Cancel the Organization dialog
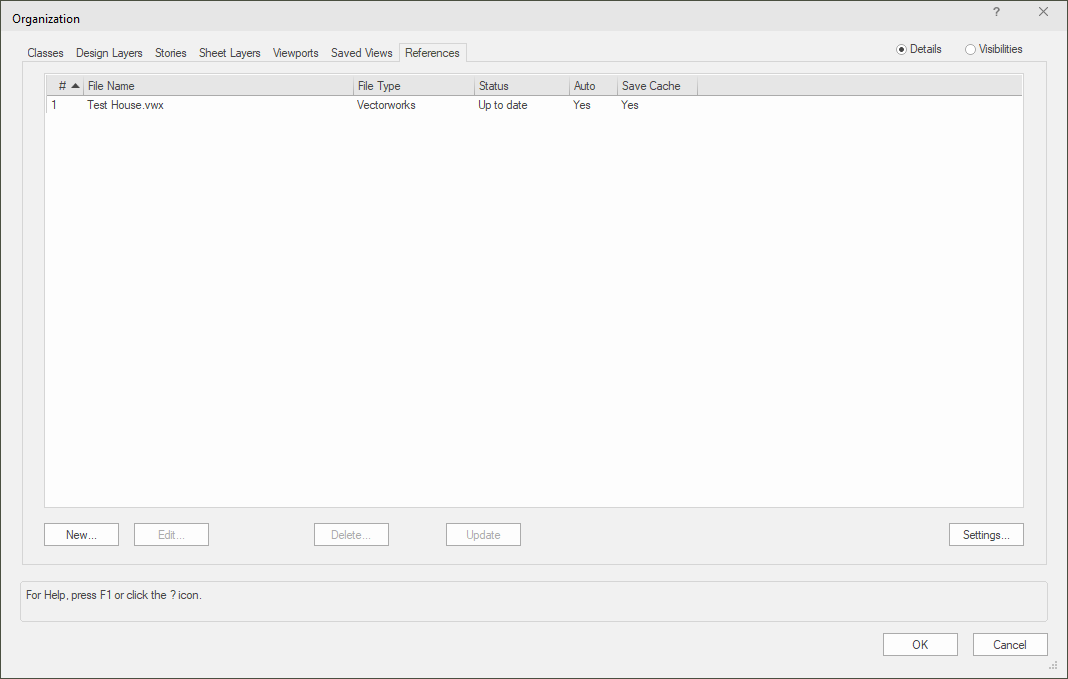Screen dimensions: 1068x679 click(1010, 645)
